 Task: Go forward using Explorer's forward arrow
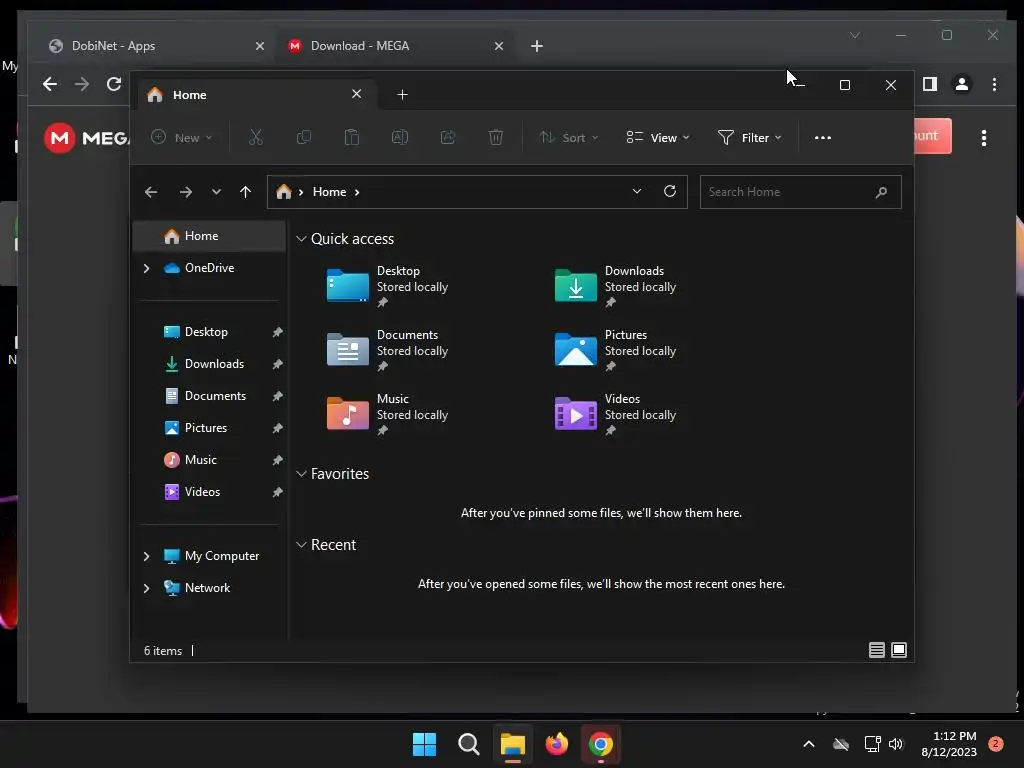185,192
